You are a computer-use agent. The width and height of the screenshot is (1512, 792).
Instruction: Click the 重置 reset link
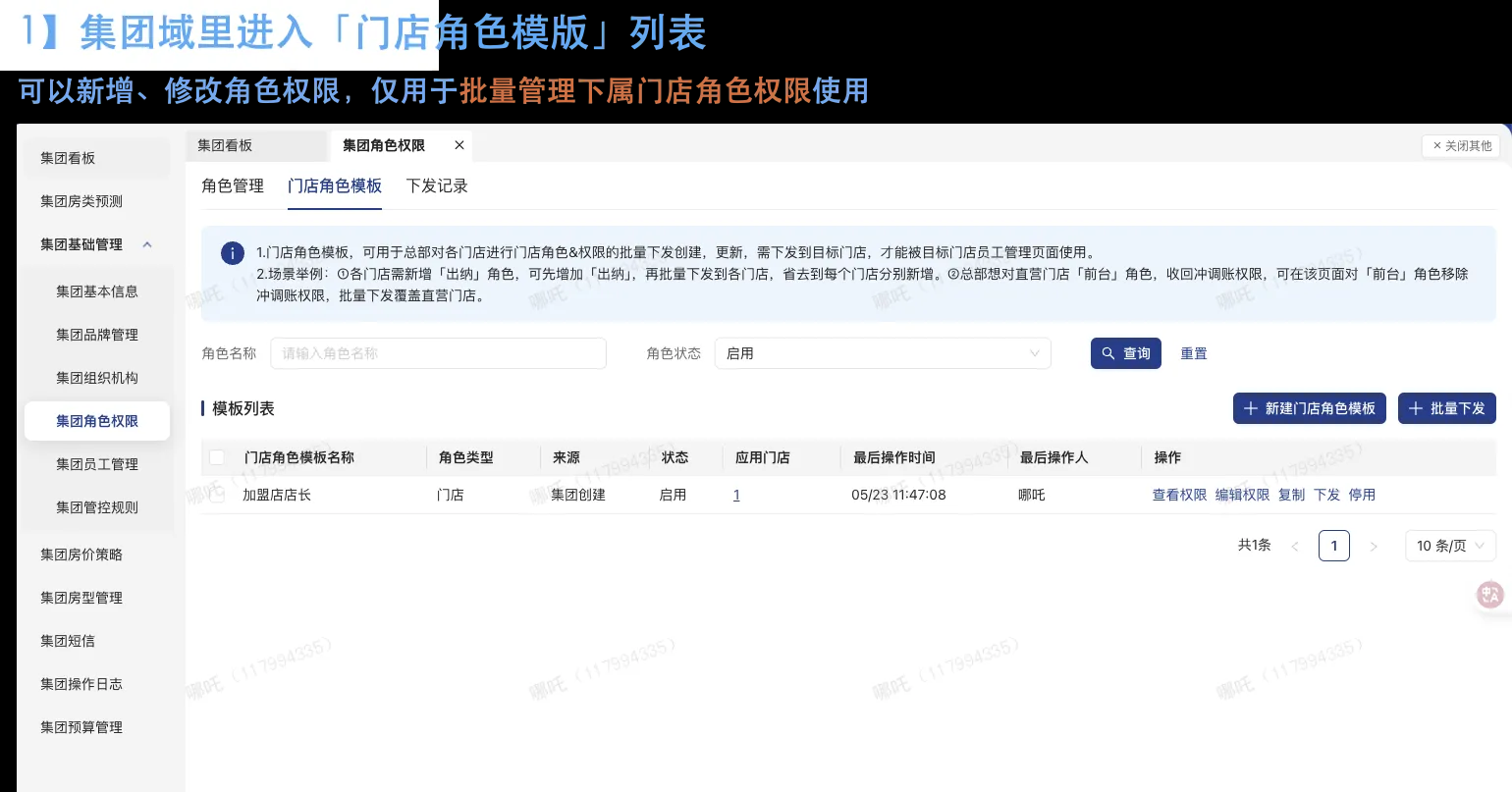click(1194, 353)
